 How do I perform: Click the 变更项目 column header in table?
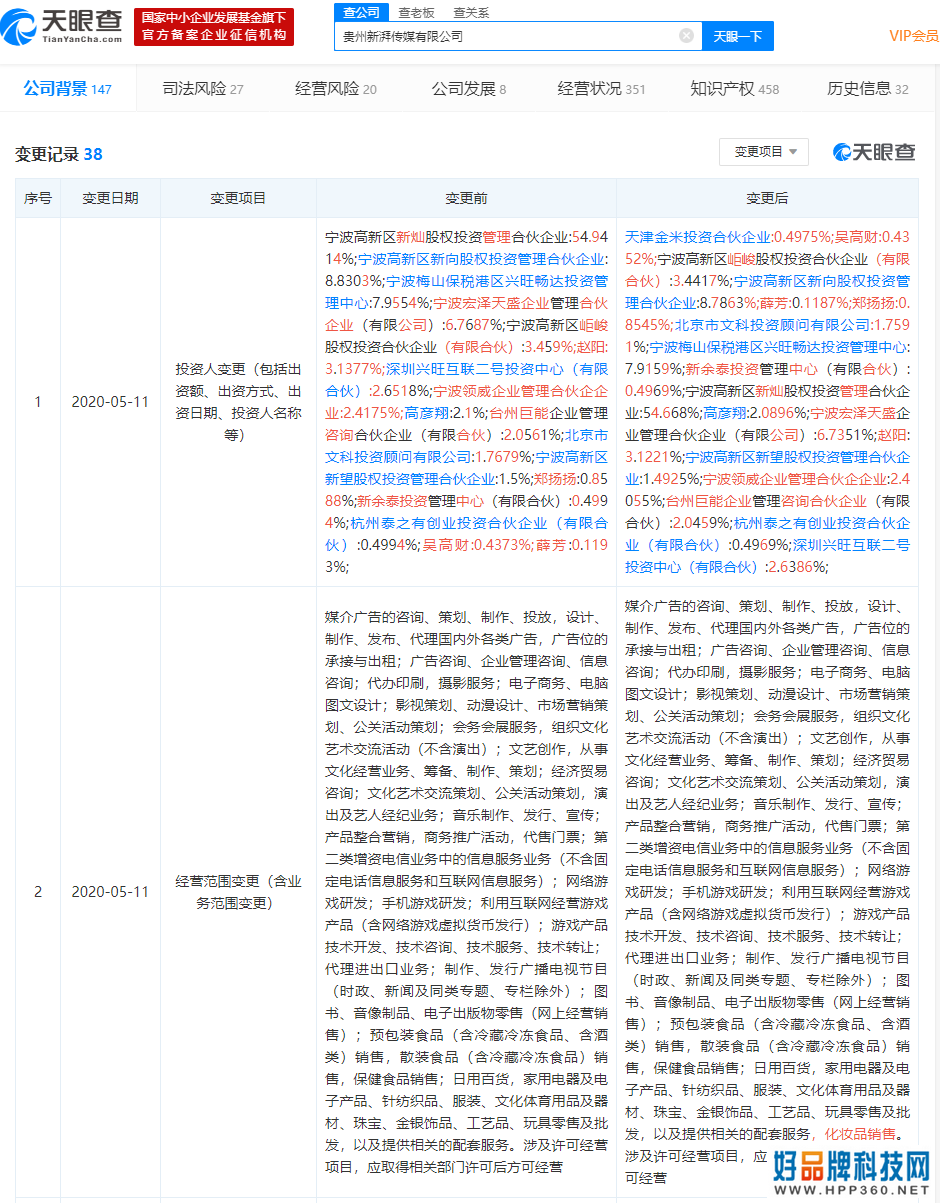(x=238, y=198)
